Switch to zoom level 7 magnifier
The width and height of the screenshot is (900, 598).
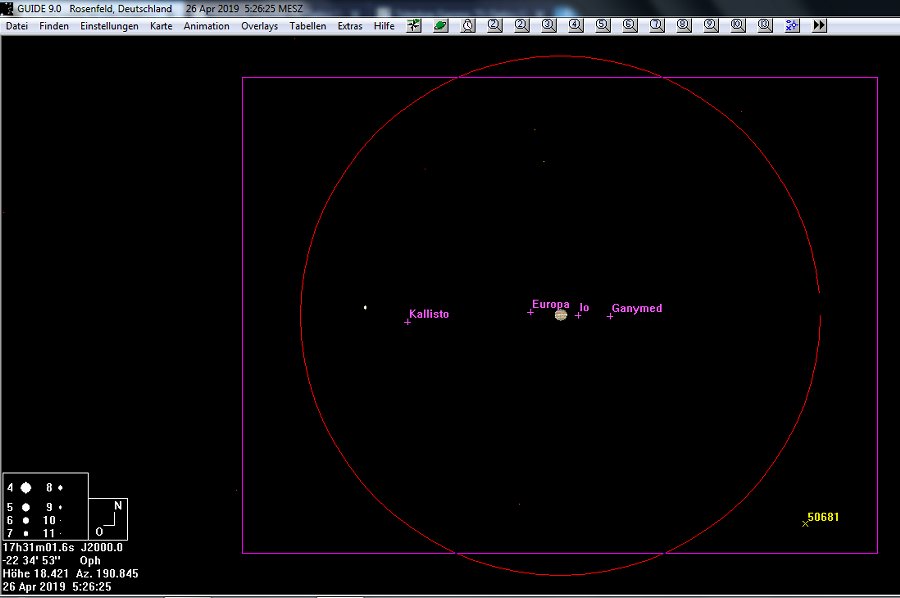(x=657, y=26)
